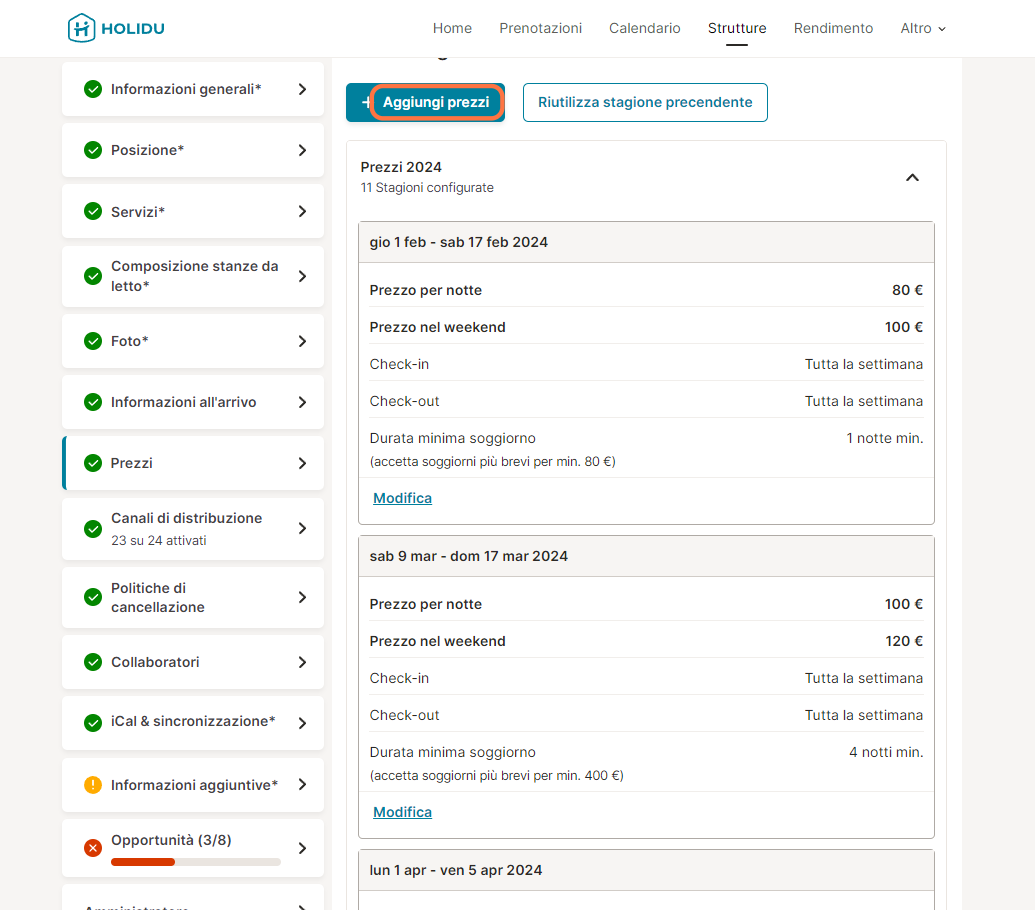Click Opportunità (3/8) progress bar

click(x=195, y=862)
